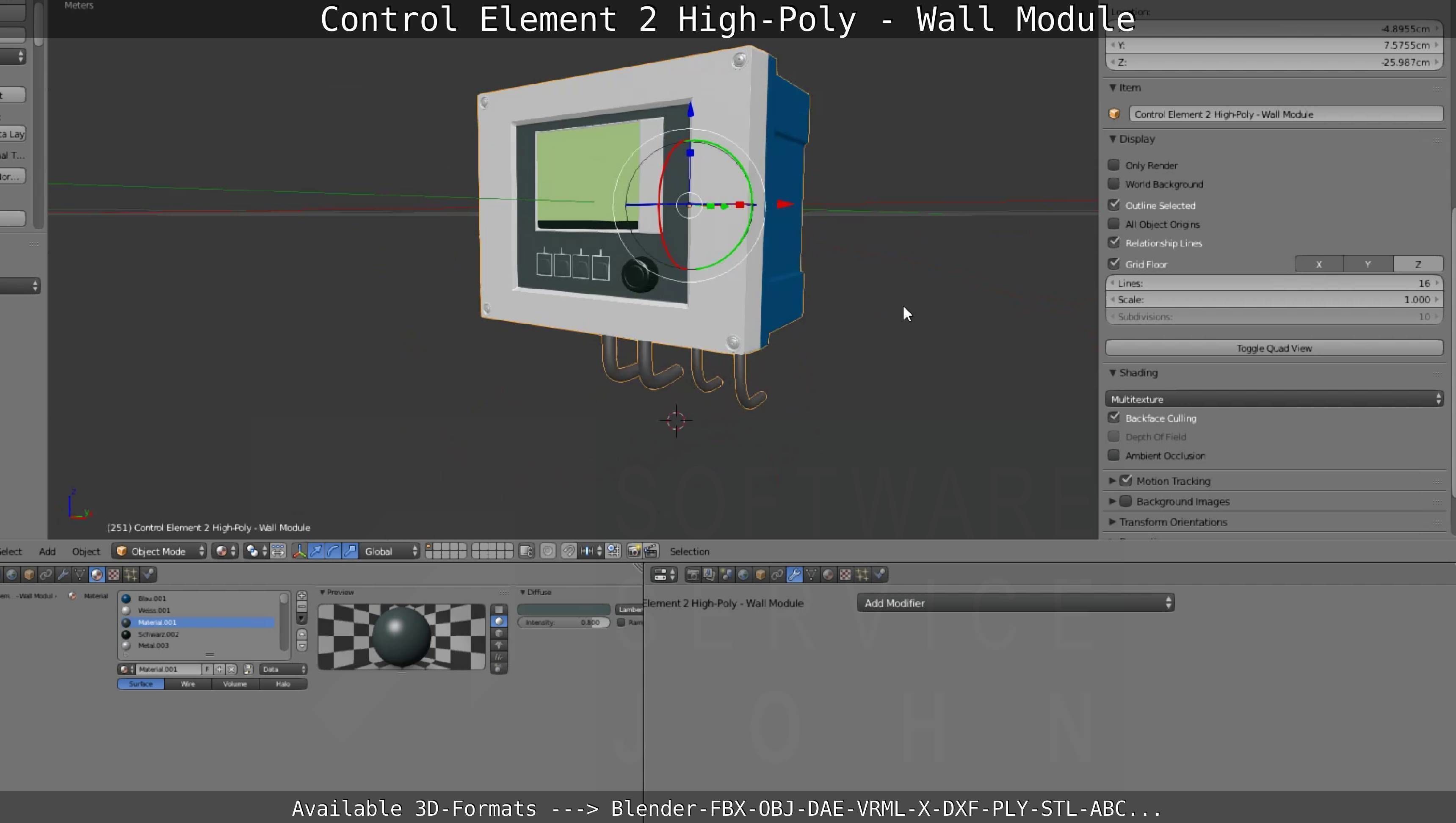Uncheck Relationship Lines option

pyautogui.click(x=1113, y=243)
